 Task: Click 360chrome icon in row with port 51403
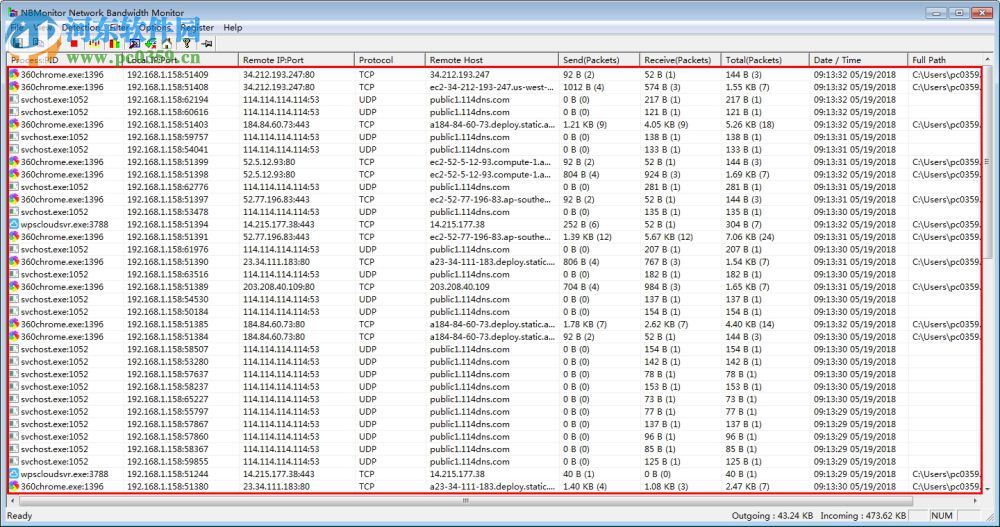pos(14,124)
